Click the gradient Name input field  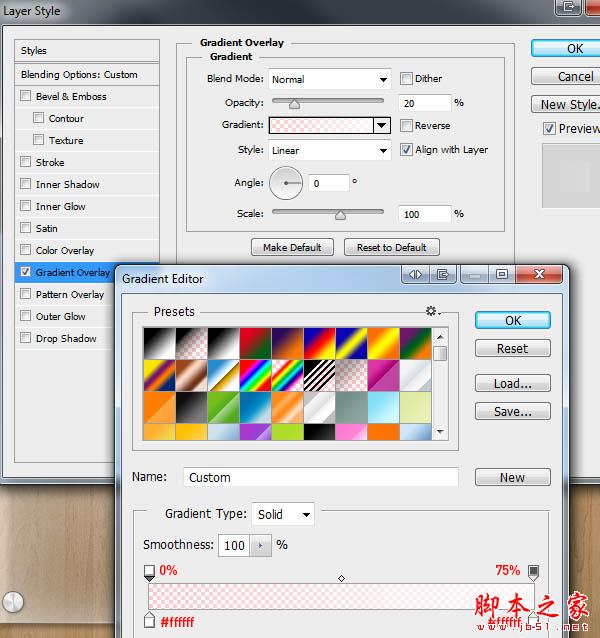click(x=321, y=477)
